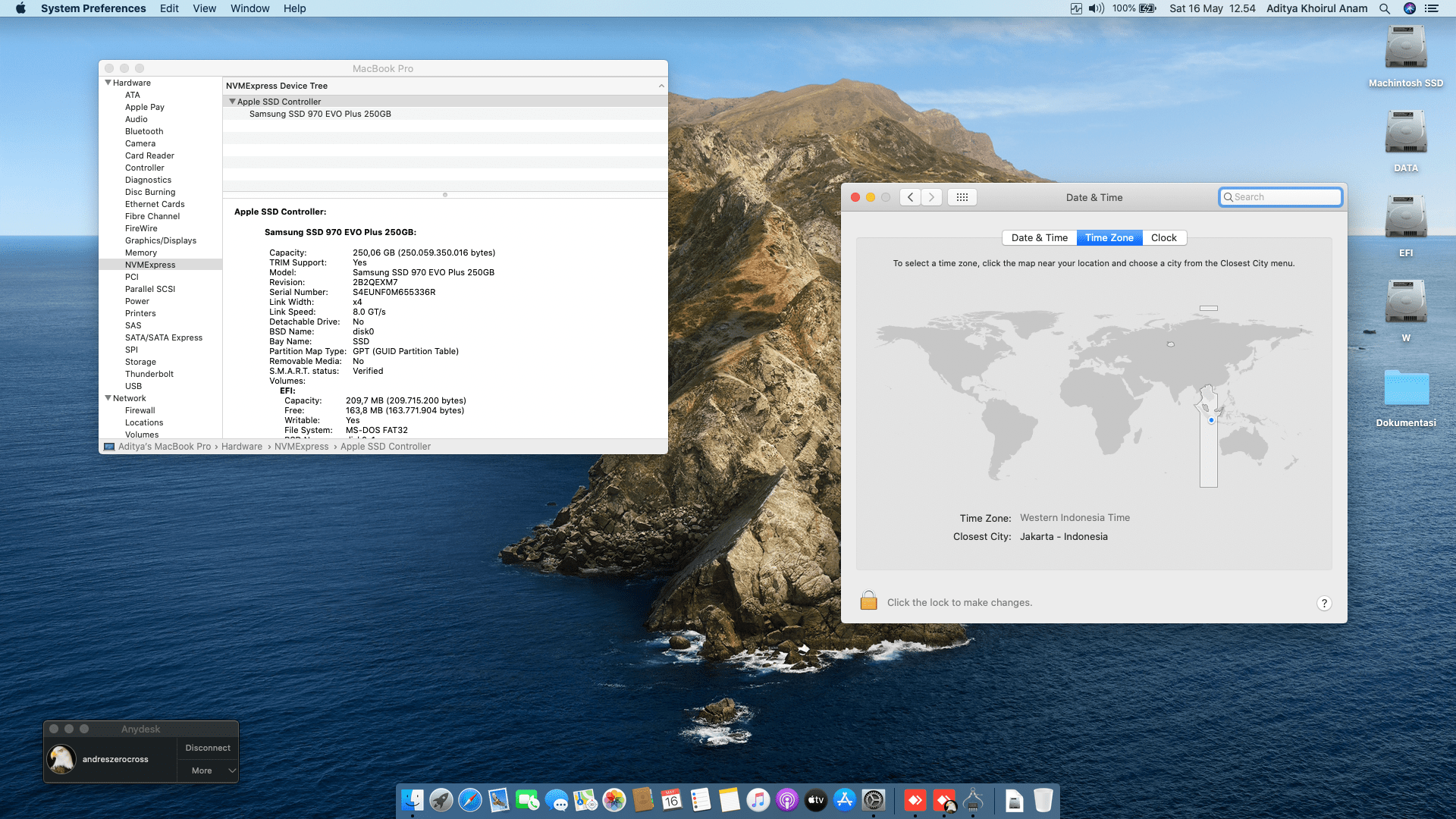
Task: Open Podcasts from the dock
Action: tap(787, 800)
